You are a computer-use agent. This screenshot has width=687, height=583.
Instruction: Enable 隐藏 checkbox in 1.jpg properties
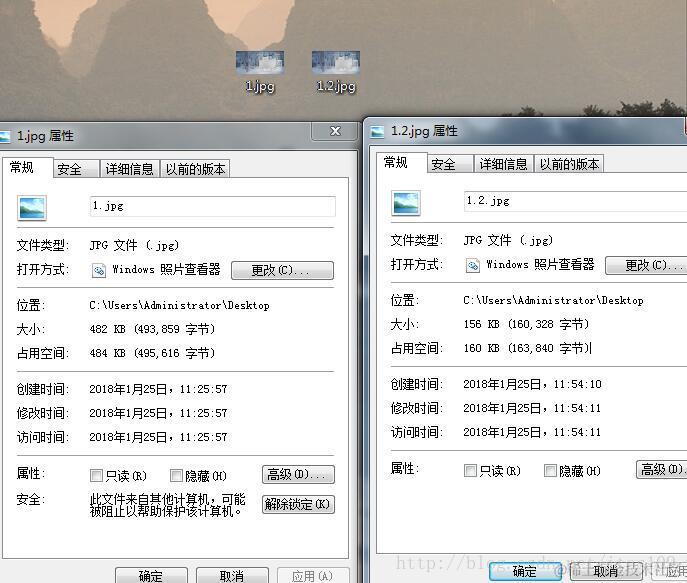click(x=176, y=475)
